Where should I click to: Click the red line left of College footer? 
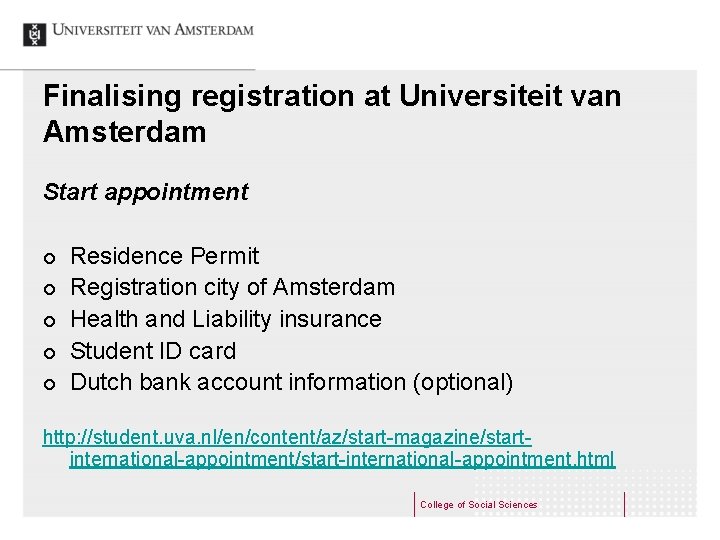[414, 504]
